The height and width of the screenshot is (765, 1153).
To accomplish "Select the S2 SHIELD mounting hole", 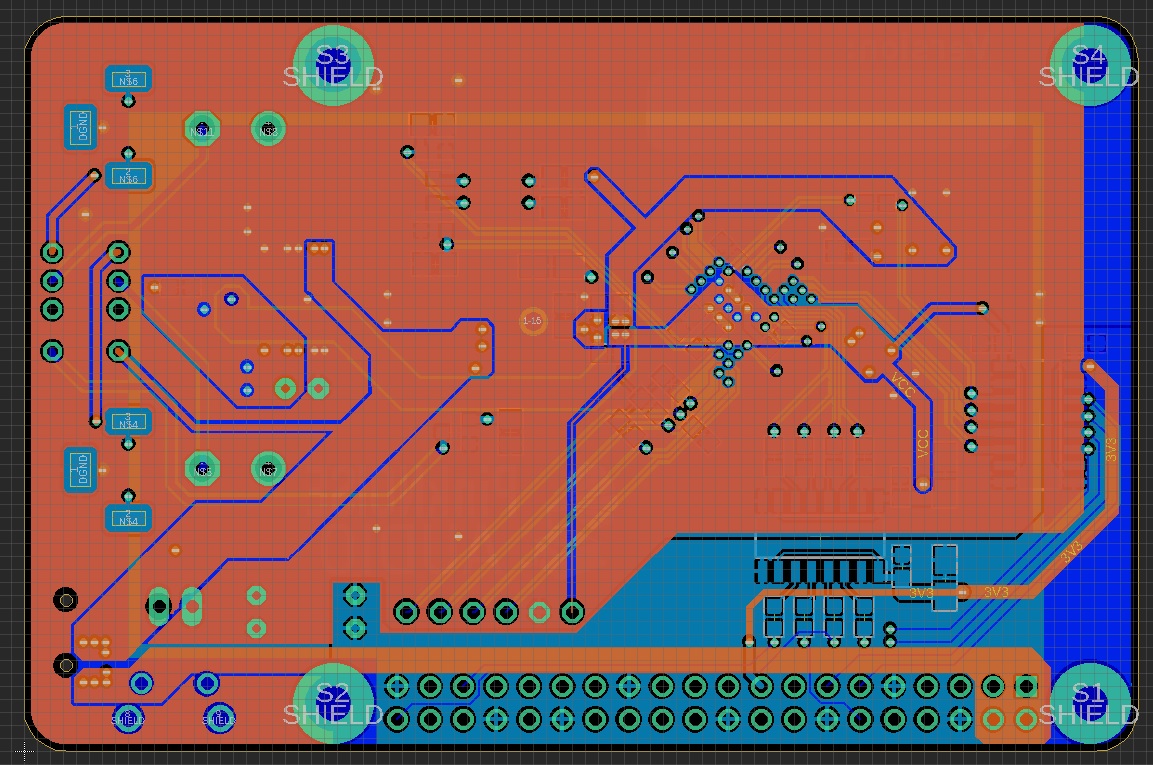I will coord(333,703).
